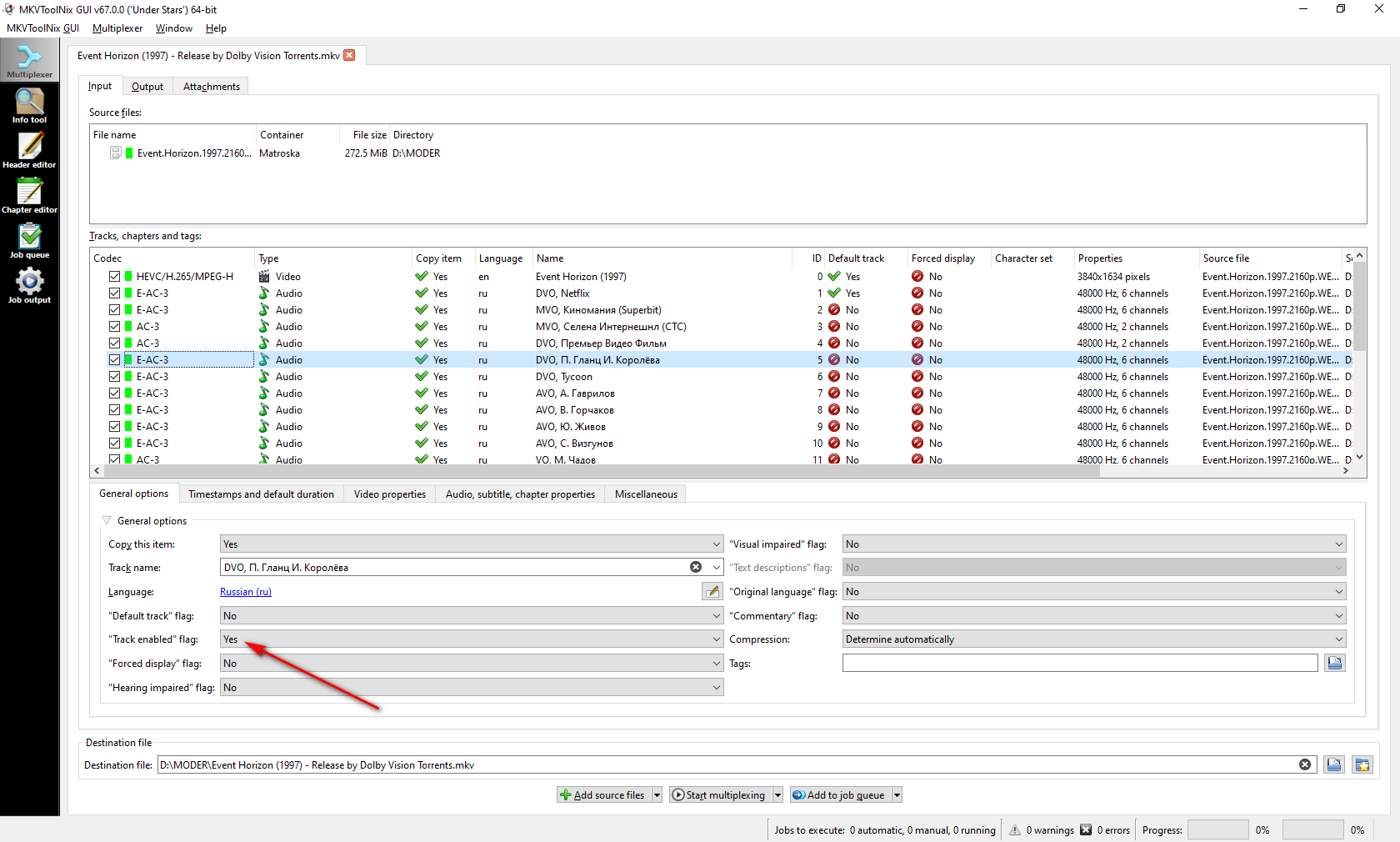This screenshot has width=1400, height=842.
Task: Click the MKVToolNix app icon in title bar
Action: 9,9
